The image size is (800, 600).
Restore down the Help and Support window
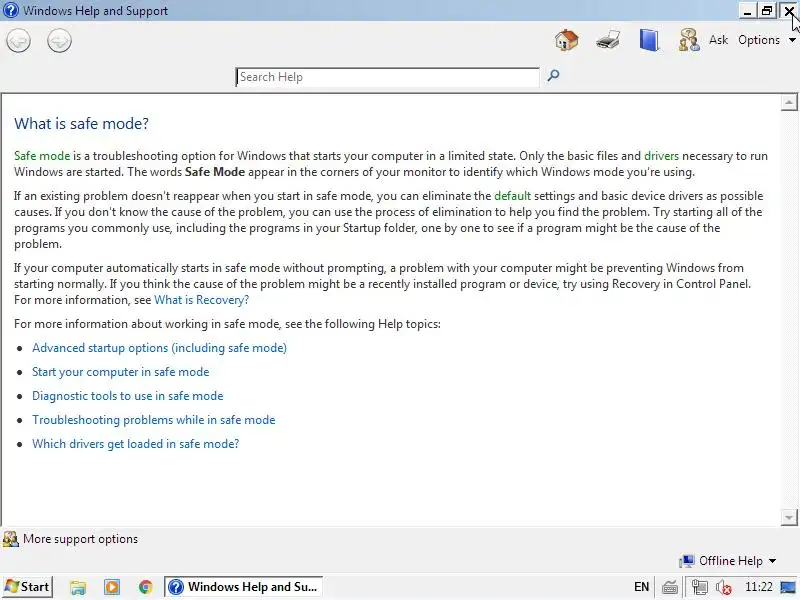pyautogui.click(x=766, y=11)
